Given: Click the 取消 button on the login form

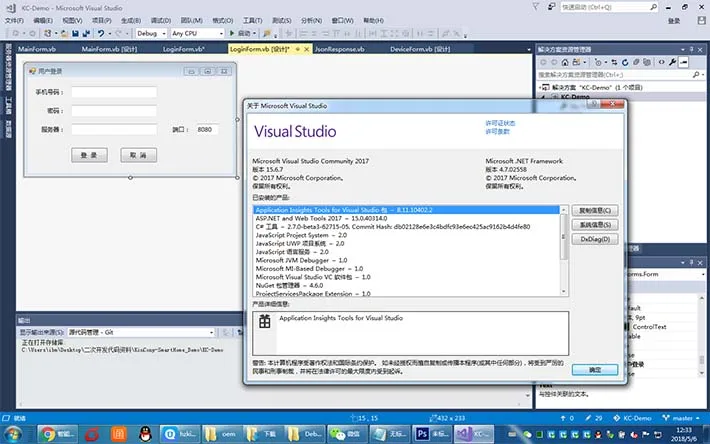Looking at the screenshot, I should [x=139, y=155].
